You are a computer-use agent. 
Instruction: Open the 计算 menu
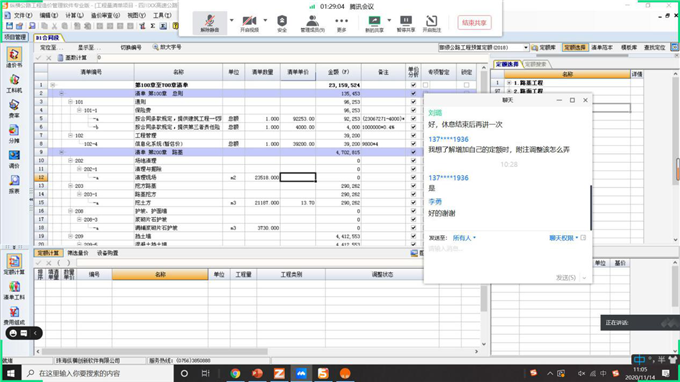74,15
